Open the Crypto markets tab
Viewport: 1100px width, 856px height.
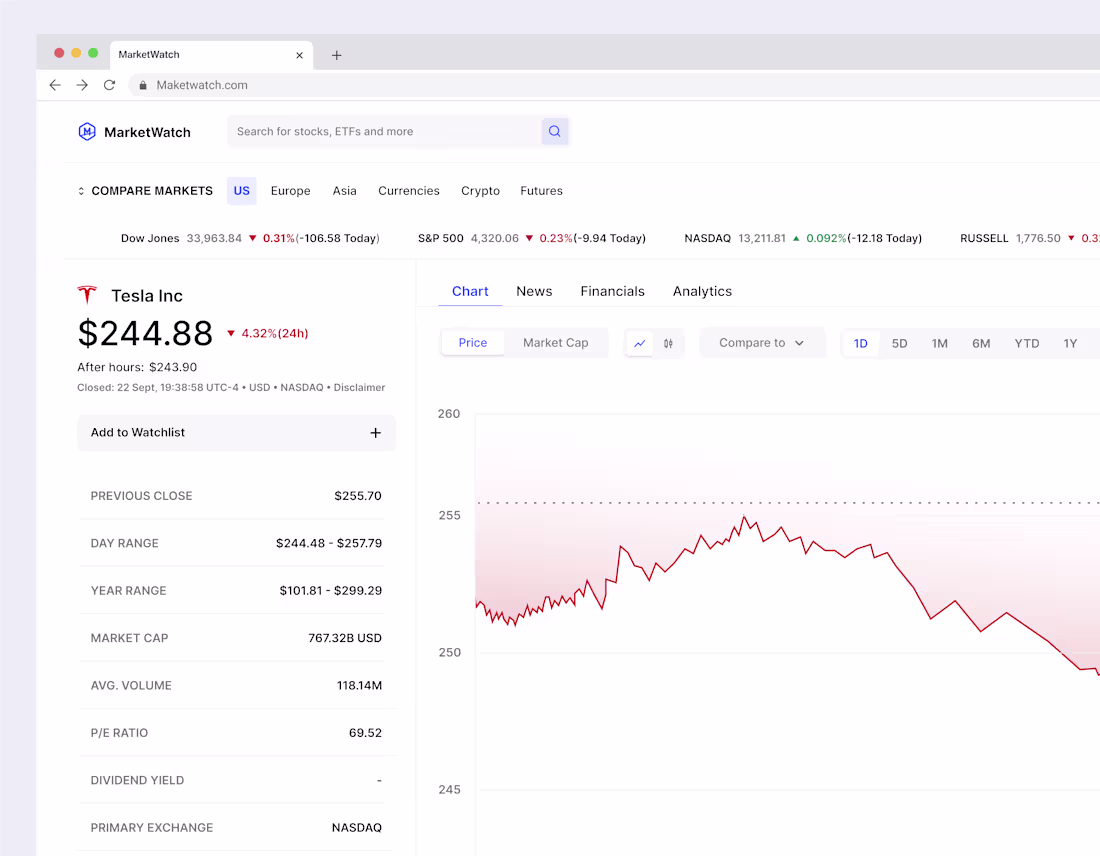(480, 190)
